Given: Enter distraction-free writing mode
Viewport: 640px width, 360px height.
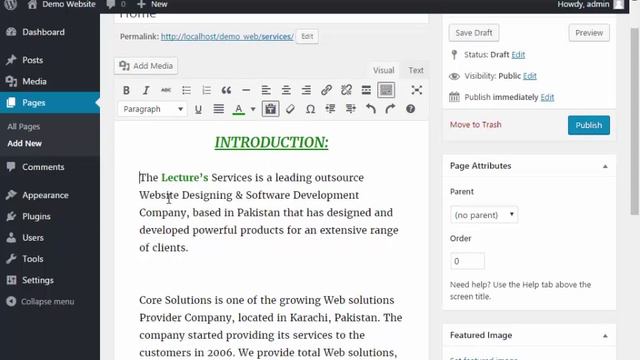Looking at the screenshot, I should (416, 90).
